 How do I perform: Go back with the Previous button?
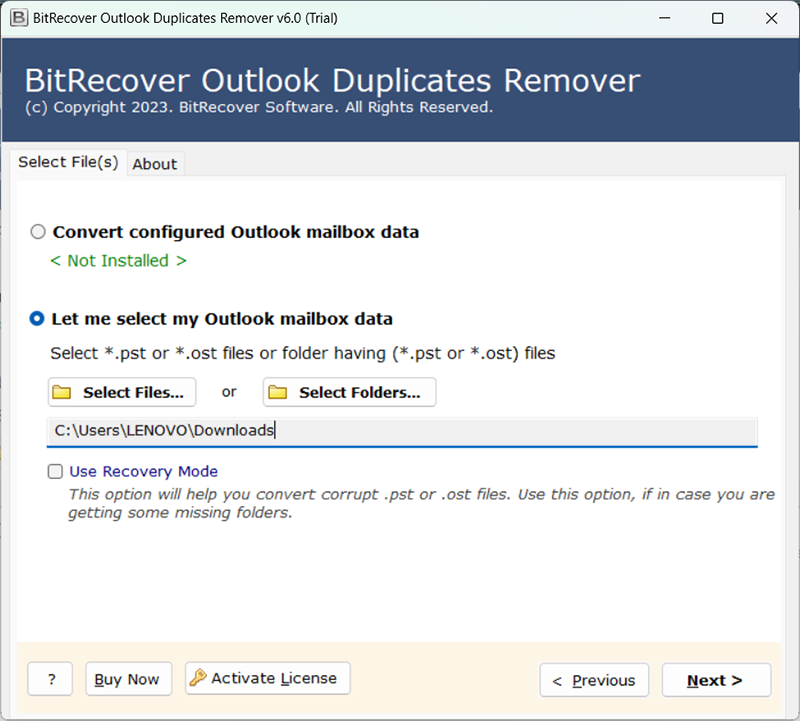pyautogui.click(x=594, y=680)
